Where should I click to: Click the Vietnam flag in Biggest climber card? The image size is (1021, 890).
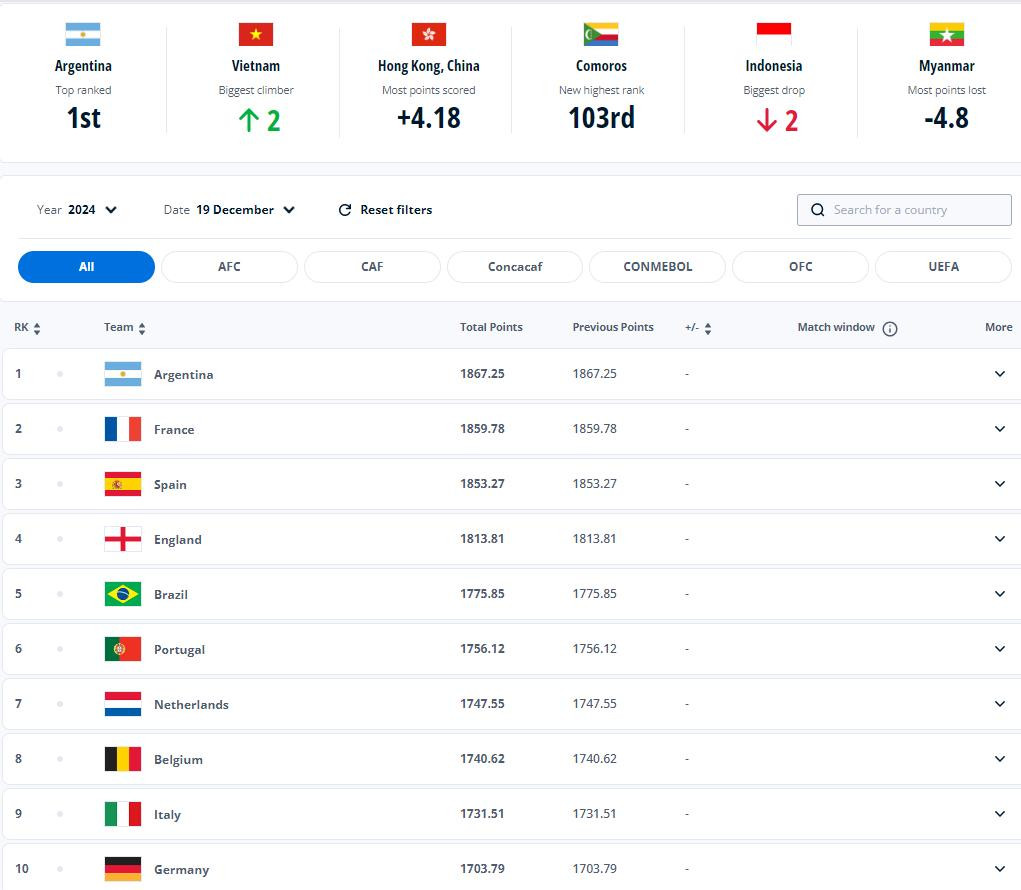pyautogui.click(x=256, y=35)
